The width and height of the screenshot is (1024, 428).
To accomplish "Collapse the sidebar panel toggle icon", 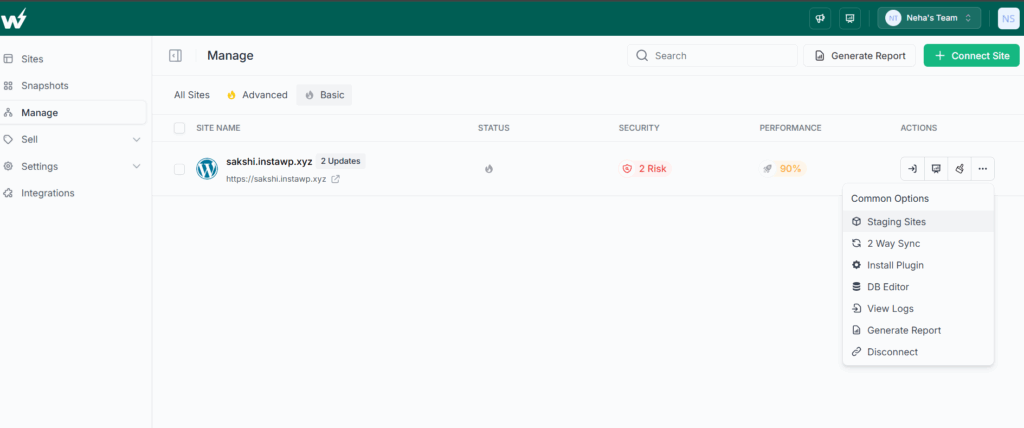I will [175, 56].
